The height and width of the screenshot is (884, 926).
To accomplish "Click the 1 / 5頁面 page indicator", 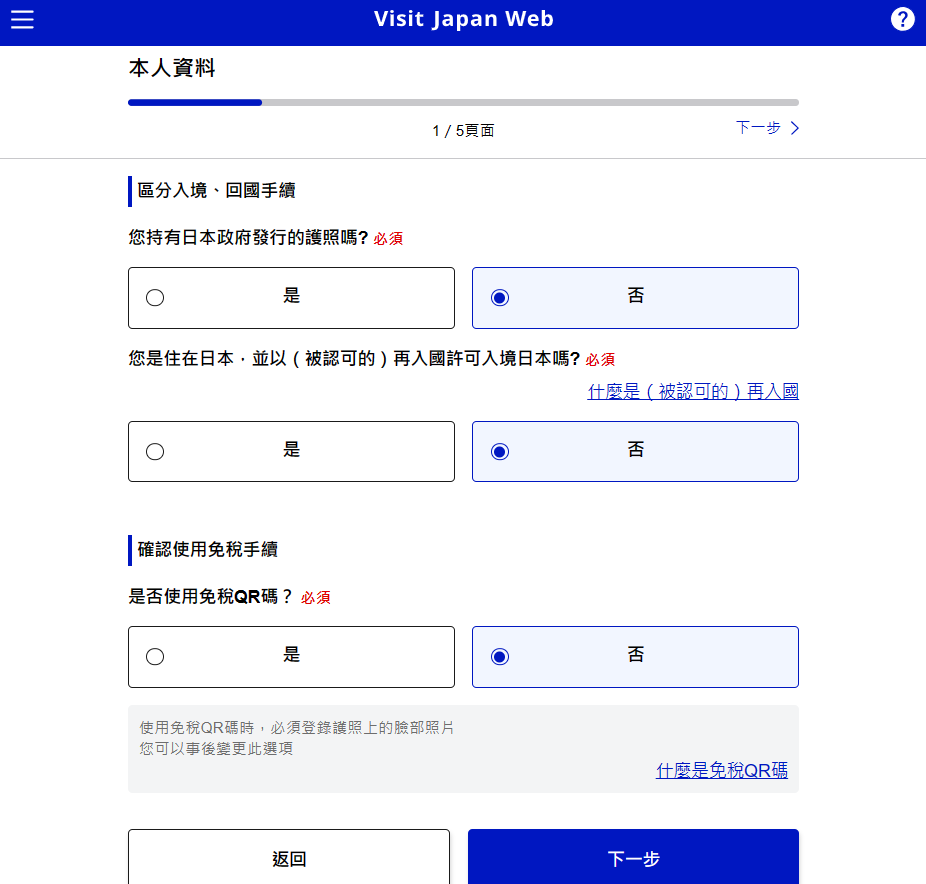I will pyautogui.click(x=463, y=131).
